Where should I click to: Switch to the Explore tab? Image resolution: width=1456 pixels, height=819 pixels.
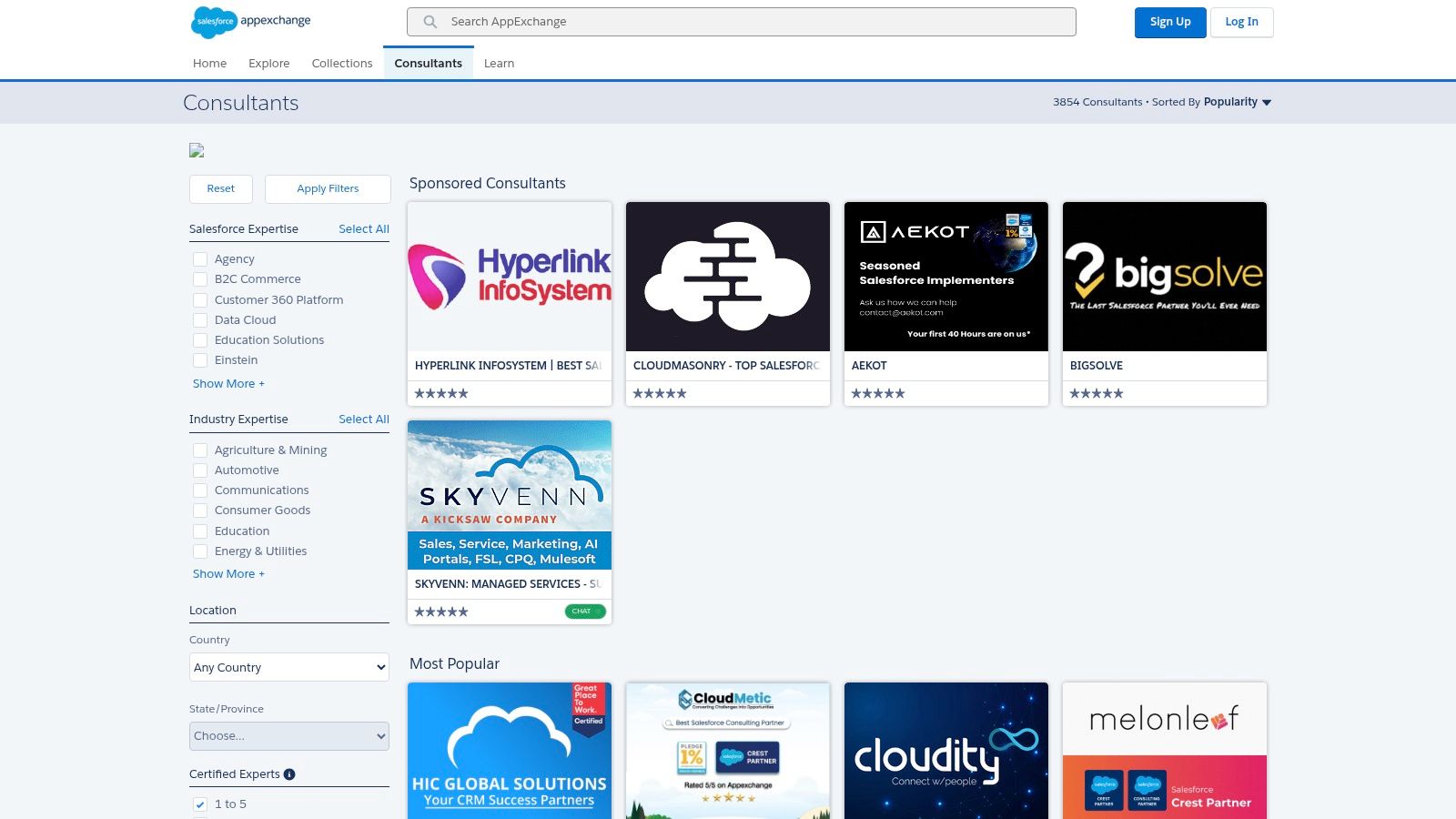click(x=268, y=63)
